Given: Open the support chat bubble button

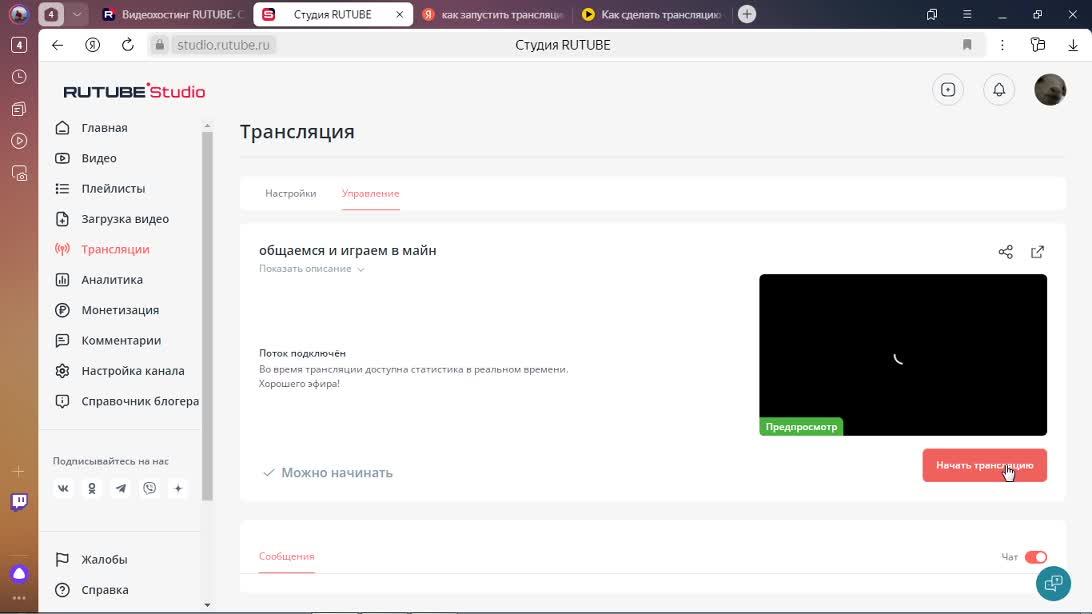Looking at the screenshot, I should coord(1053,583).
